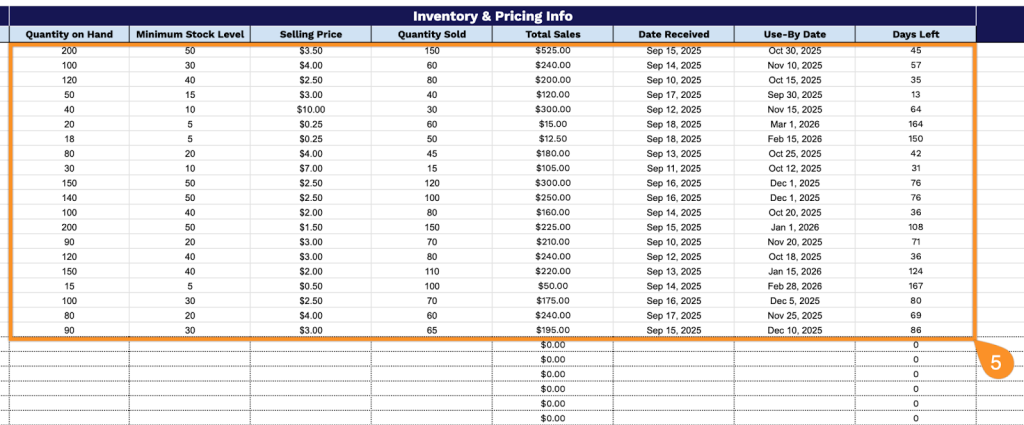Image resolution: width=1024 pixels, height=425 pixels.
Task: Click the Selling Price column header
Action: coord(311,34)
